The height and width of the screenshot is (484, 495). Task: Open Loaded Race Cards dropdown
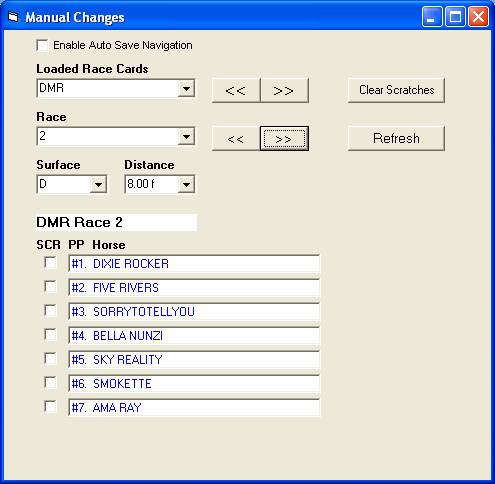(186, 89)
